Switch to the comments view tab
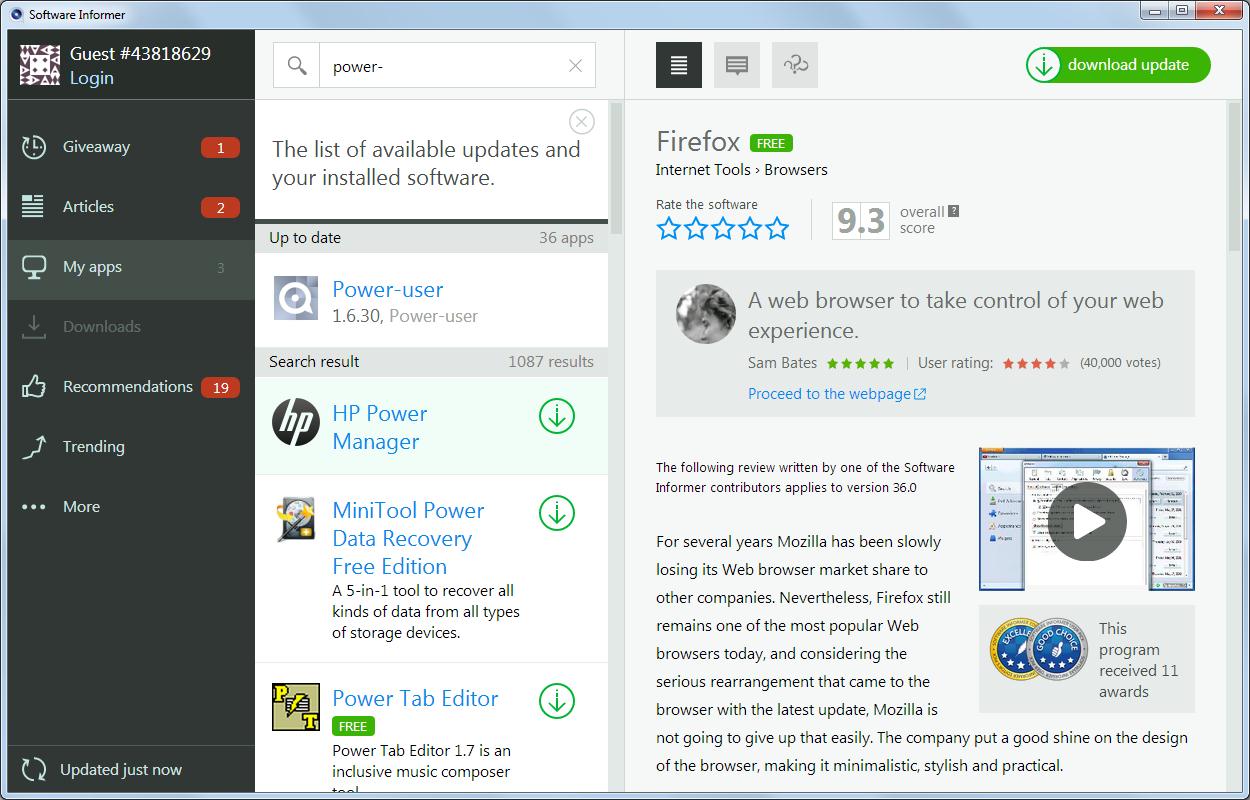 [737, 65]
